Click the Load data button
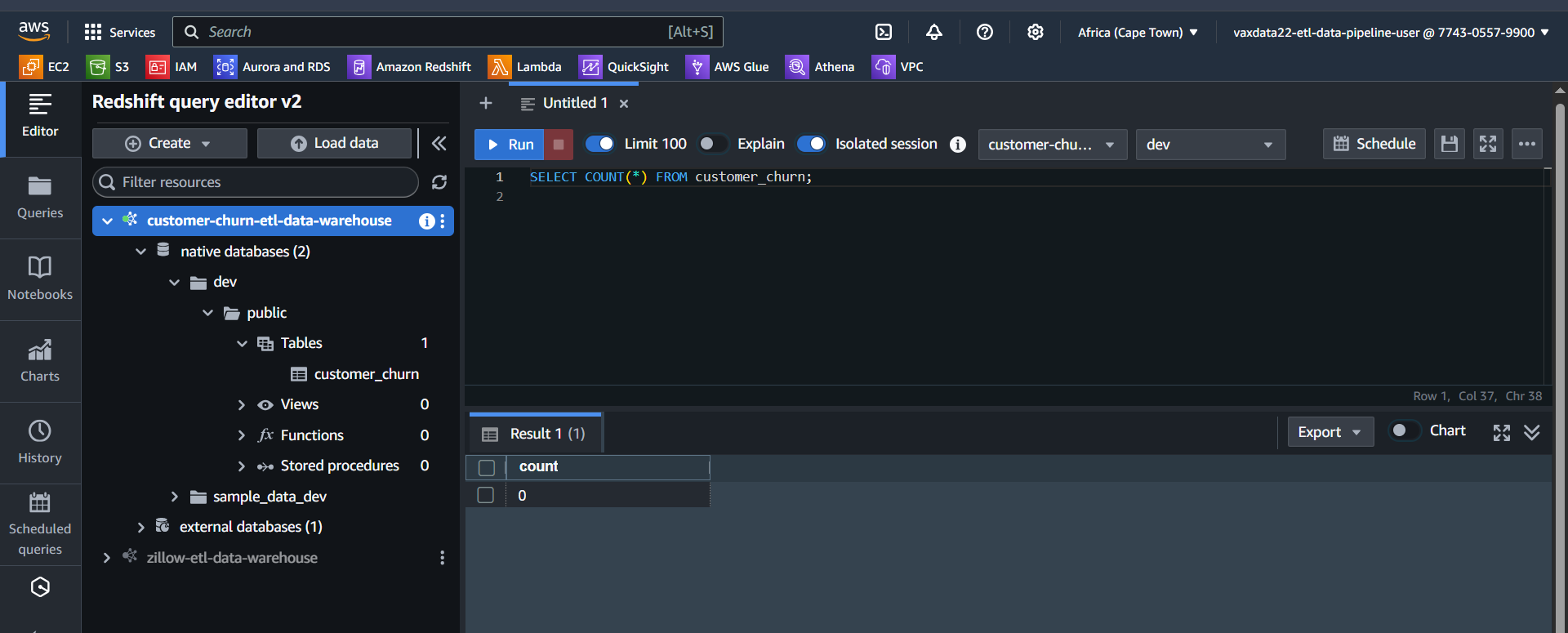This screenshot has height=633, width=1568. point(335,144)
